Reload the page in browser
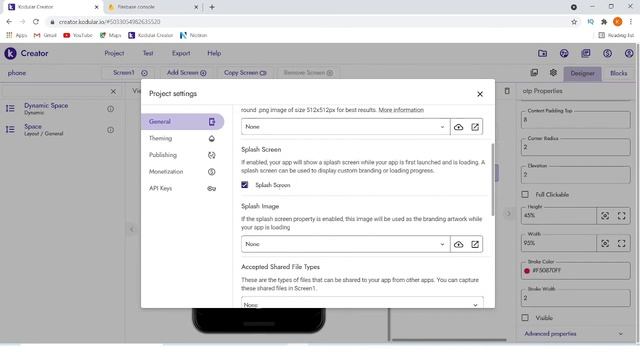 [x=36, y=22]
